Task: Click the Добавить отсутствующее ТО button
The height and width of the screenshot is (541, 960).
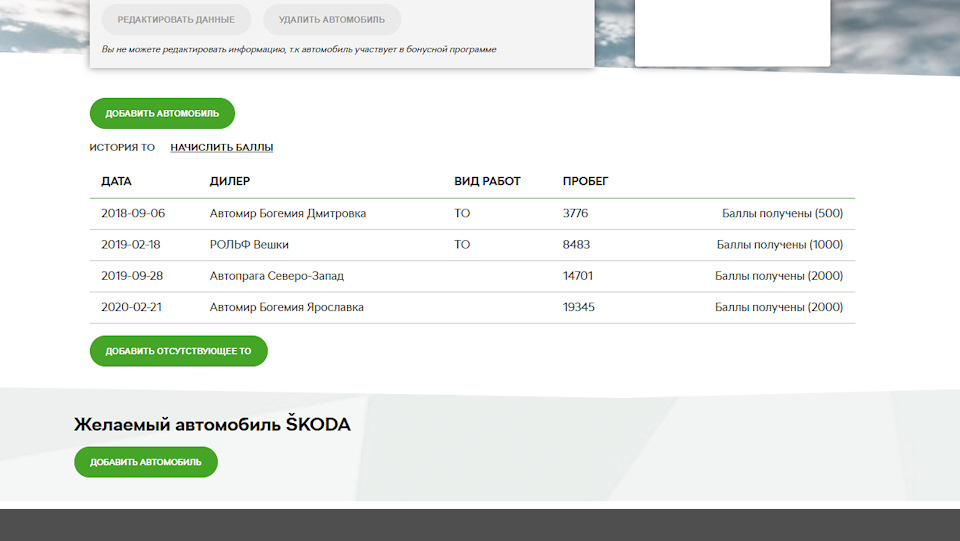Action: point(179,351)
